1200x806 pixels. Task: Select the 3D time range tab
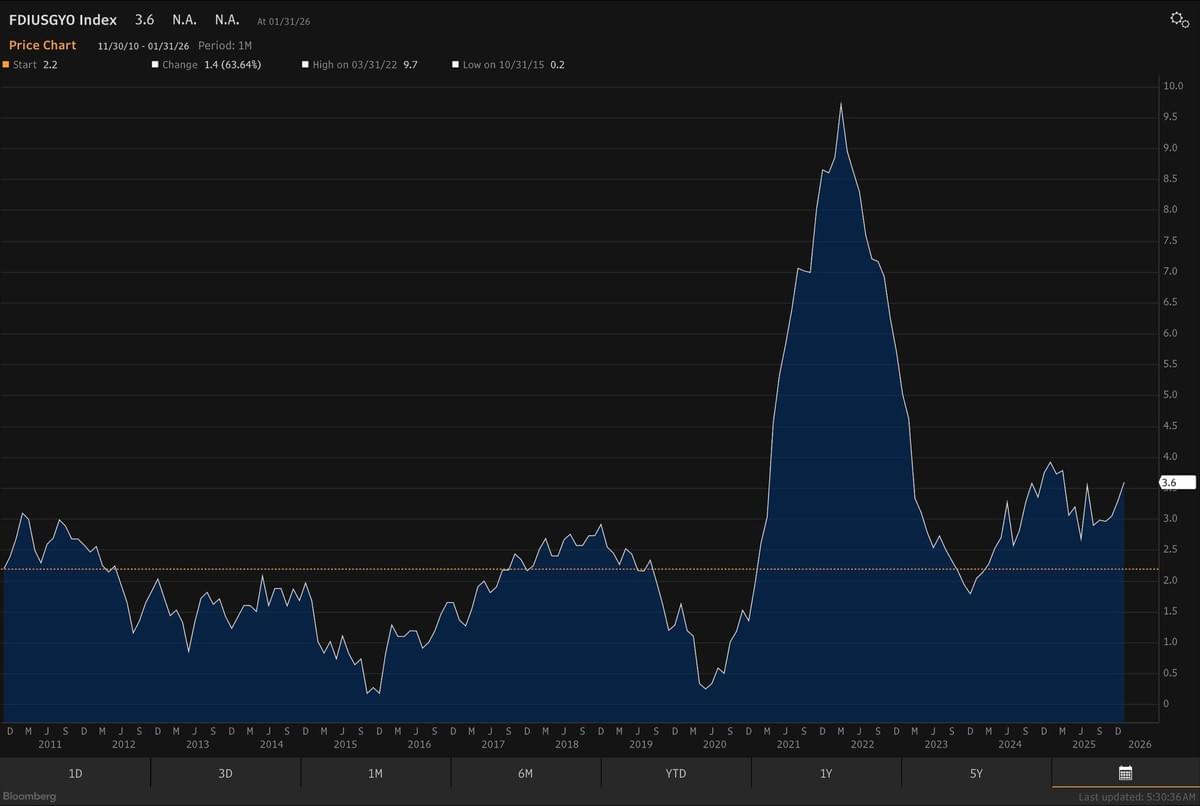pos(225,773)
